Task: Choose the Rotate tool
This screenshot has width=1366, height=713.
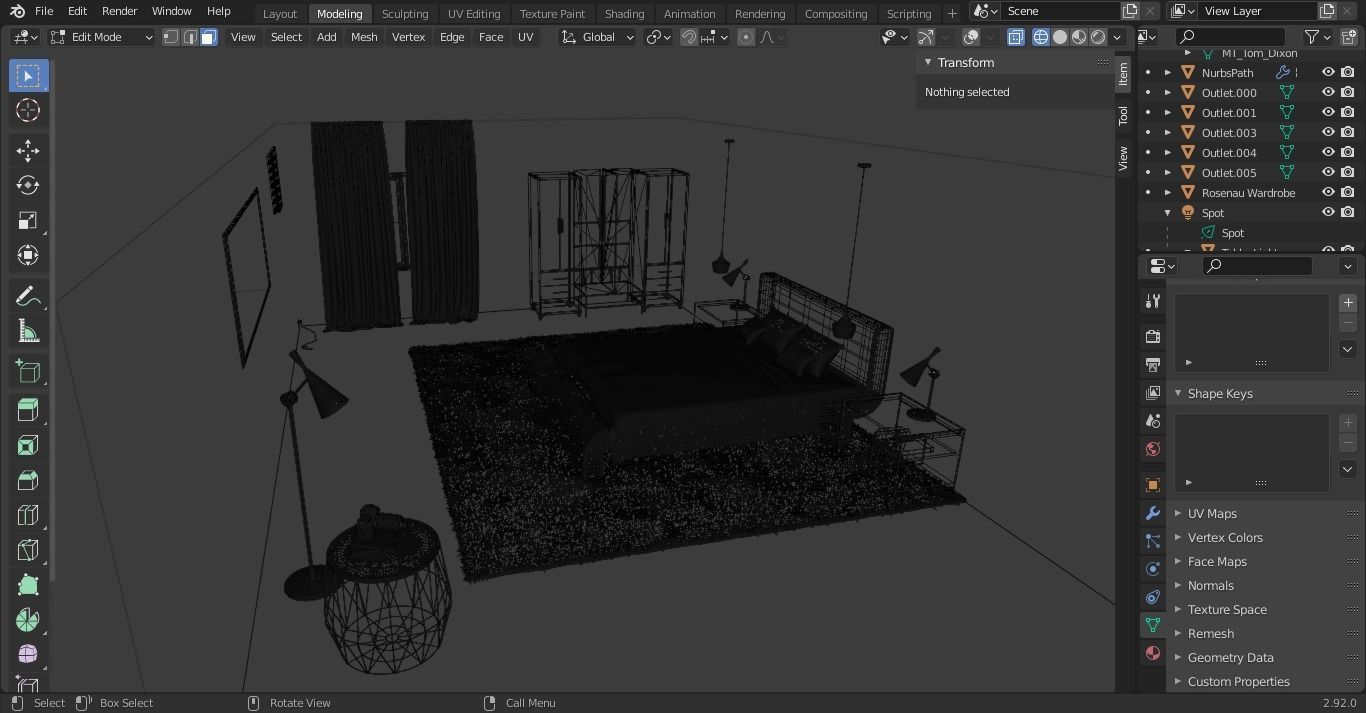Action: (x=28, y=186)
